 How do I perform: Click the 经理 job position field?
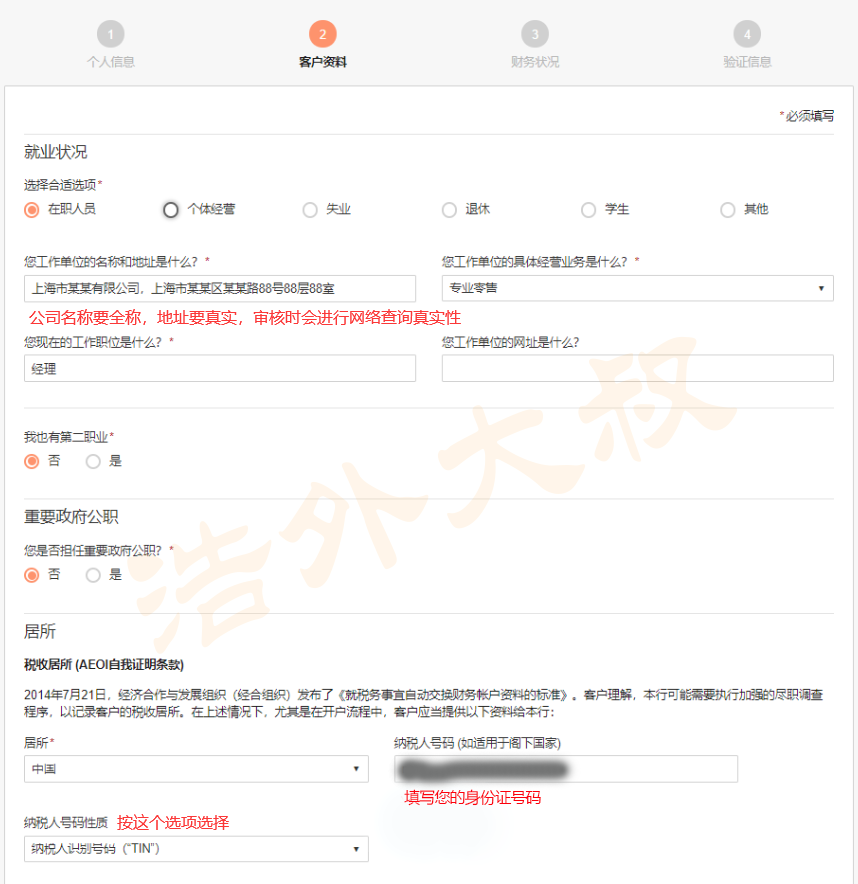(x=220, y=368)
